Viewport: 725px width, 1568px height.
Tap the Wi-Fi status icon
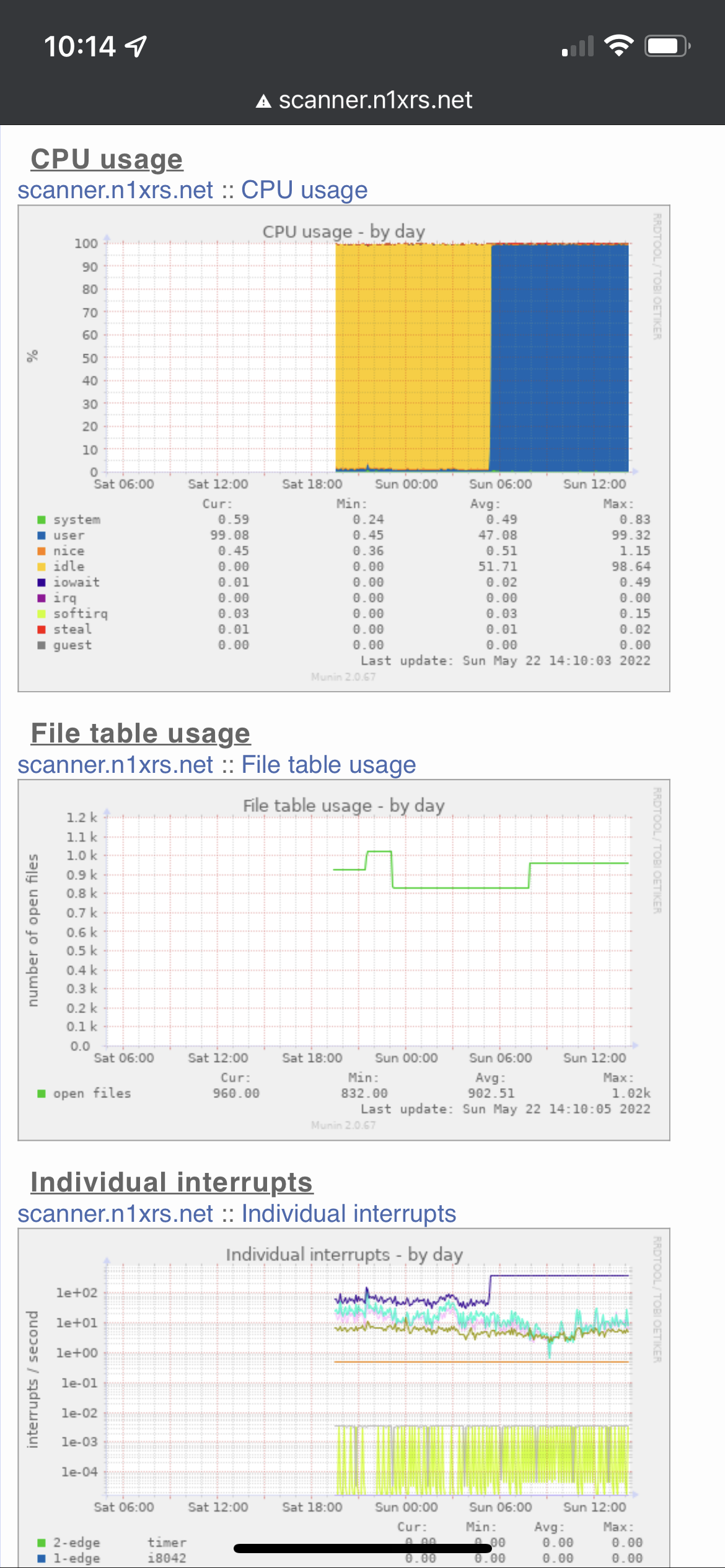tap(619, 46)
